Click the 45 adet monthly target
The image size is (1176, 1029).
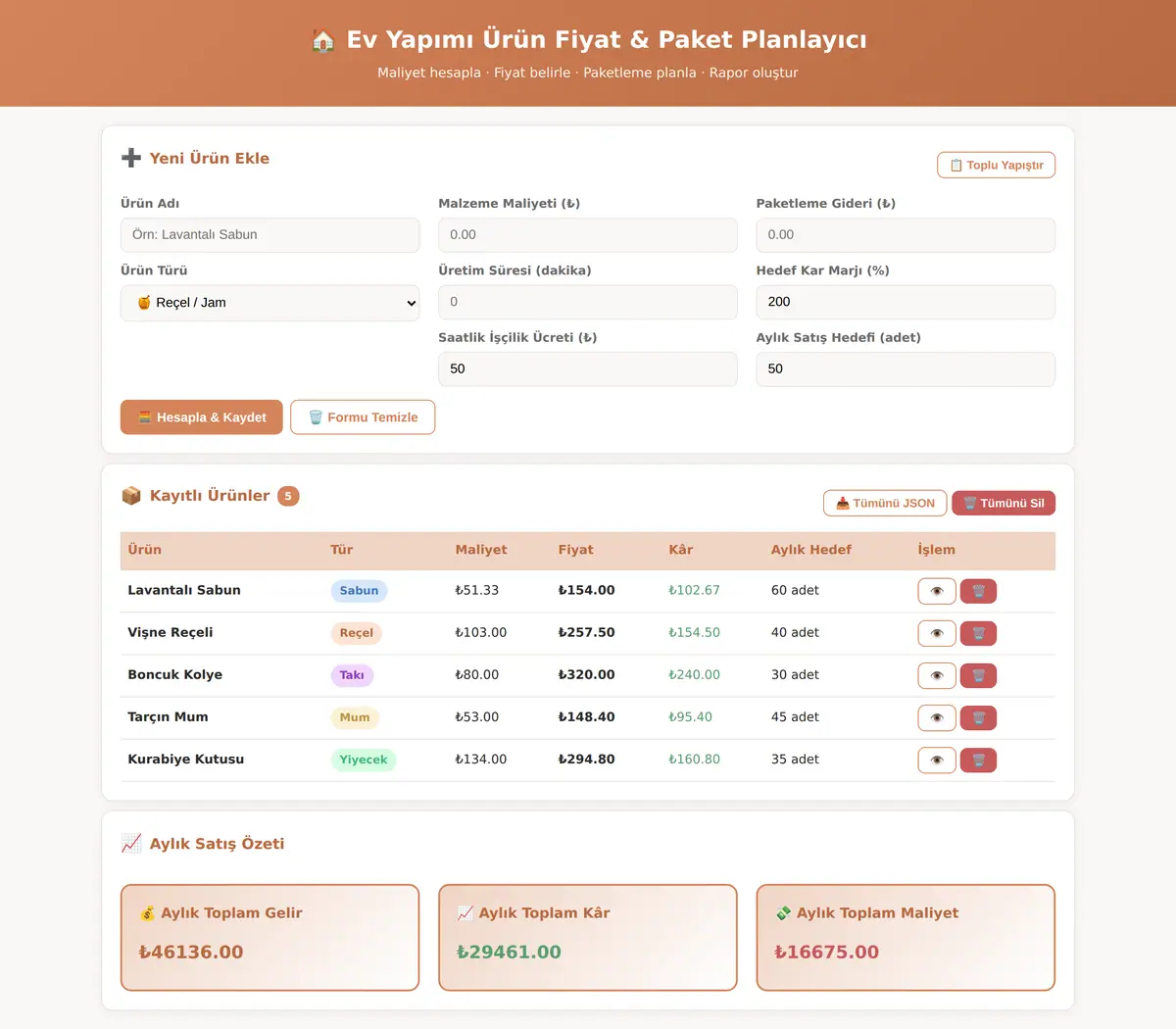(x=795, y=717)
